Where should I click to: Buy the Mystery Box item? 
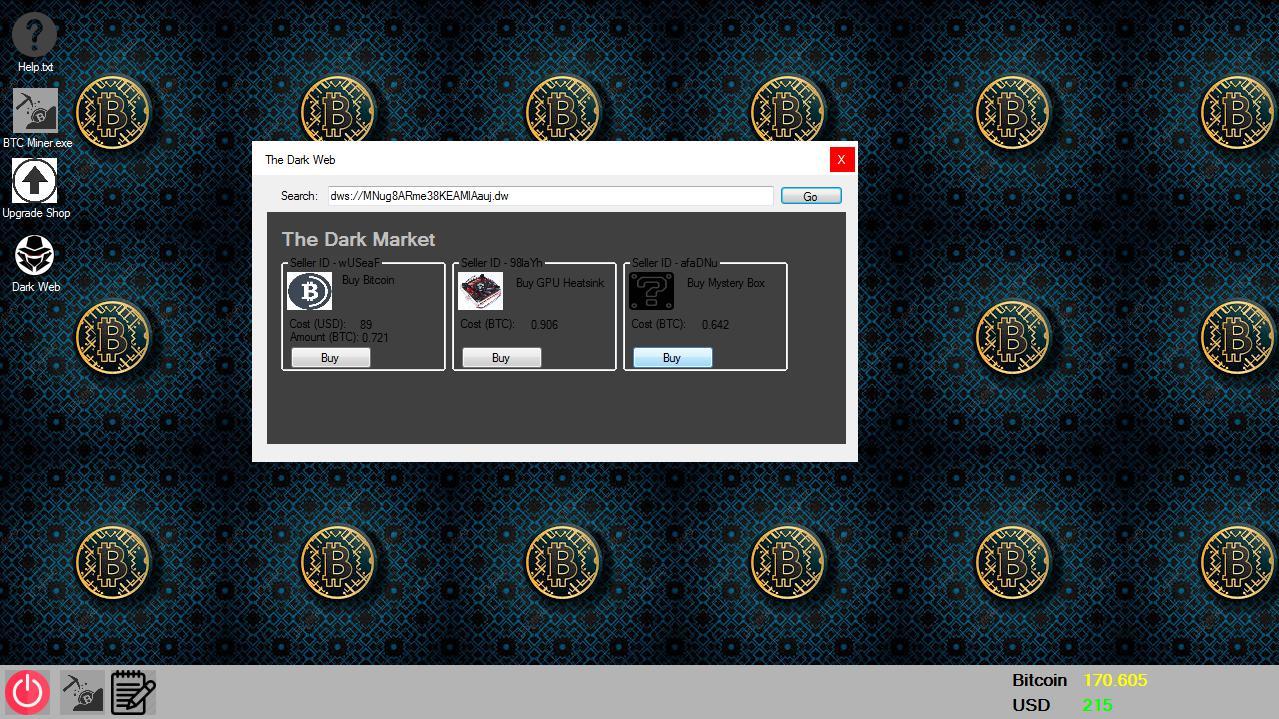[x=672, y=358]
